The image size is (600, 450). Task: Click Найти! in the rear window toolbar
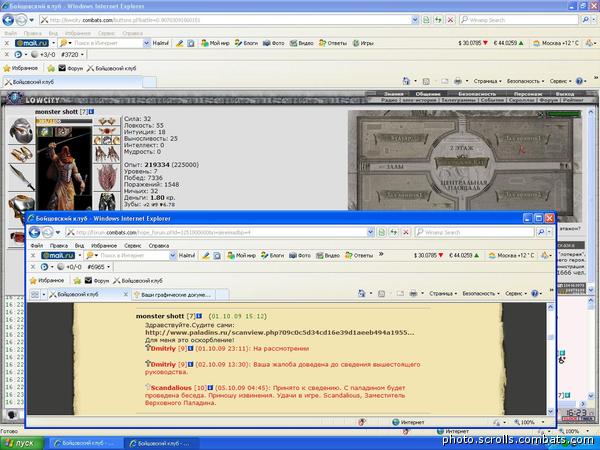point(160,43)
